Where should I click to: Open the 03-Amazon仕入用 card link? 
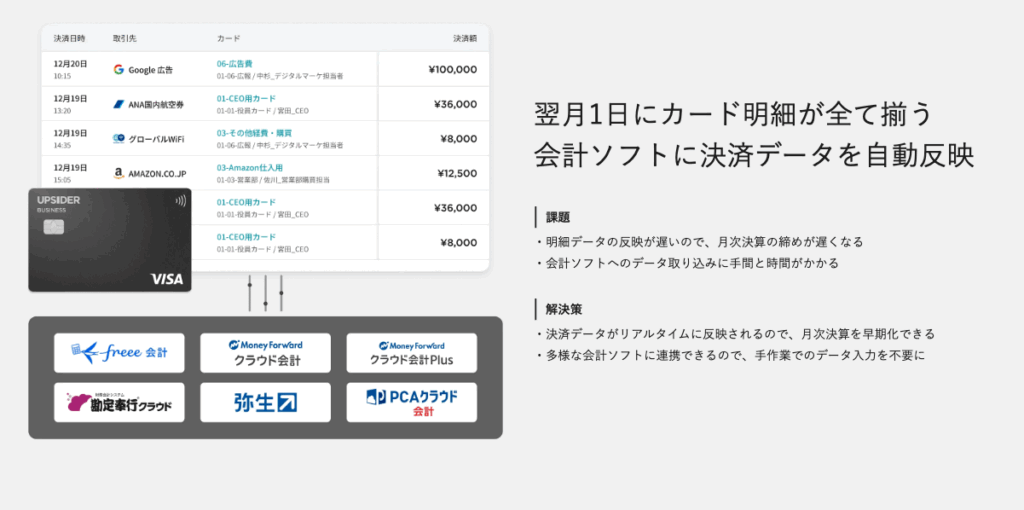pos(243,167)
